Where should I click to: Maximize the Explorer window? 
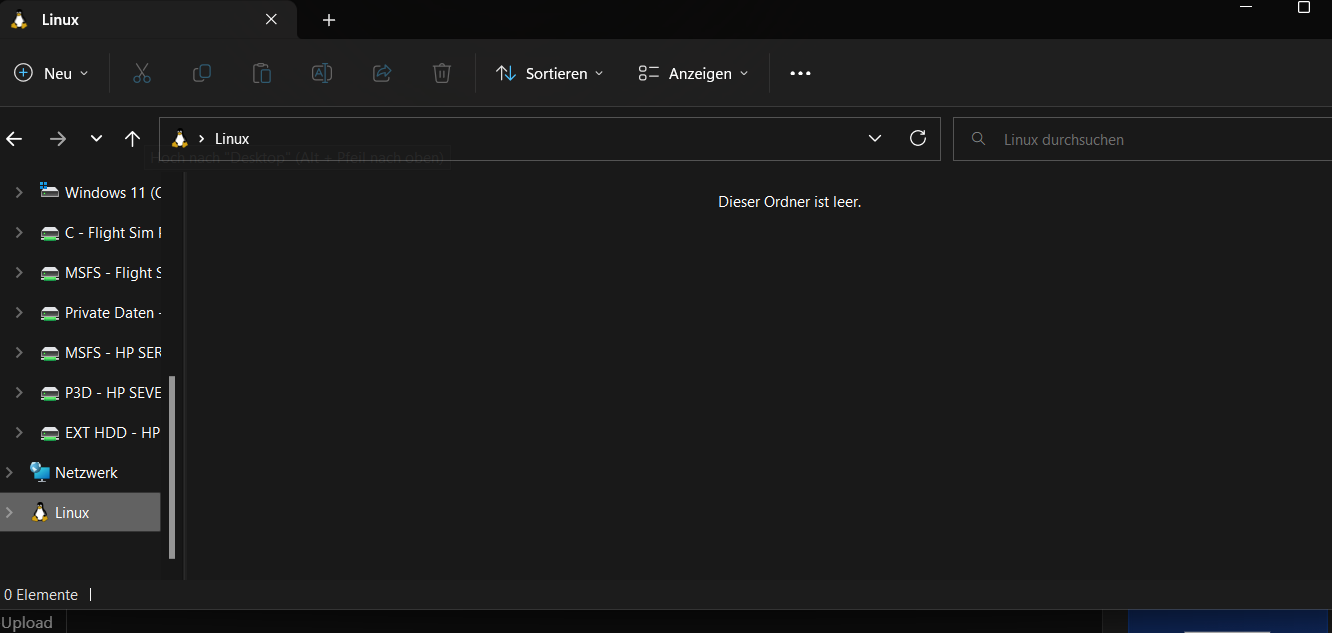1303,7
